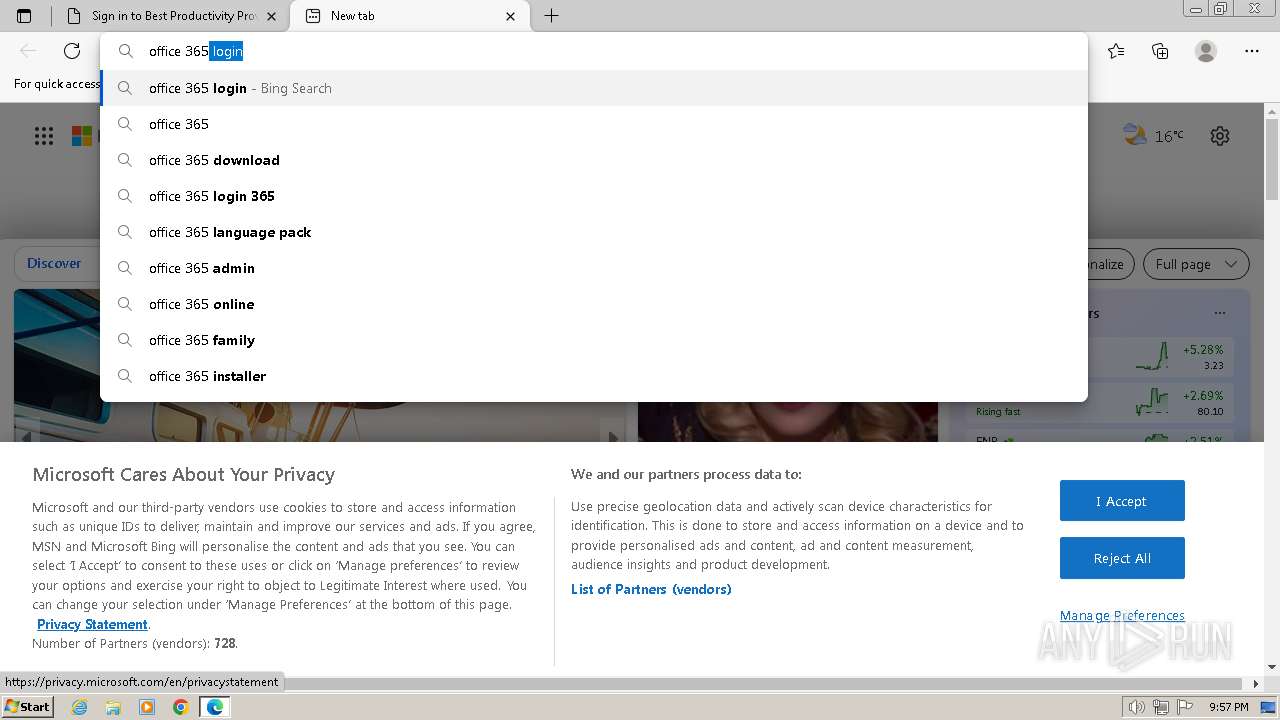The image size is (1280, 720).
Task: Choose office 365 online suggestion
Action: coord(593,304)
